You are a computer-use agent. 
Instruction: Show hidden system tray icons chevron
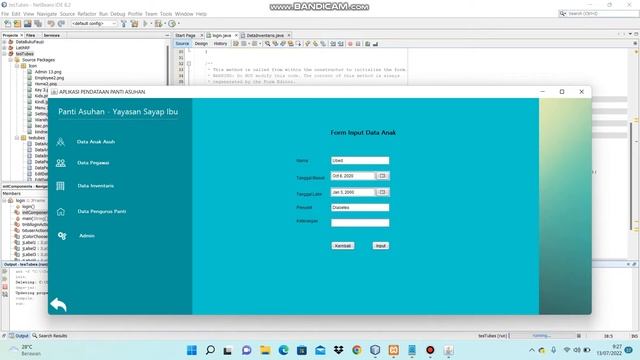coord(531,350)
